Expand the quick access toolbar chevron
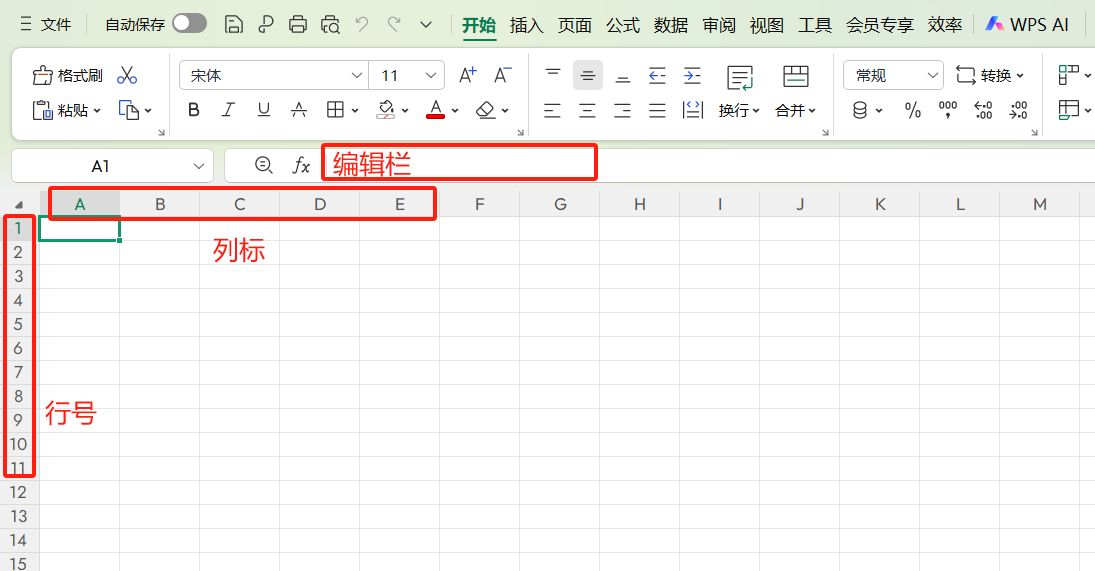Image resolution: width=1095 pixels, height=571 pixels. 426,25
